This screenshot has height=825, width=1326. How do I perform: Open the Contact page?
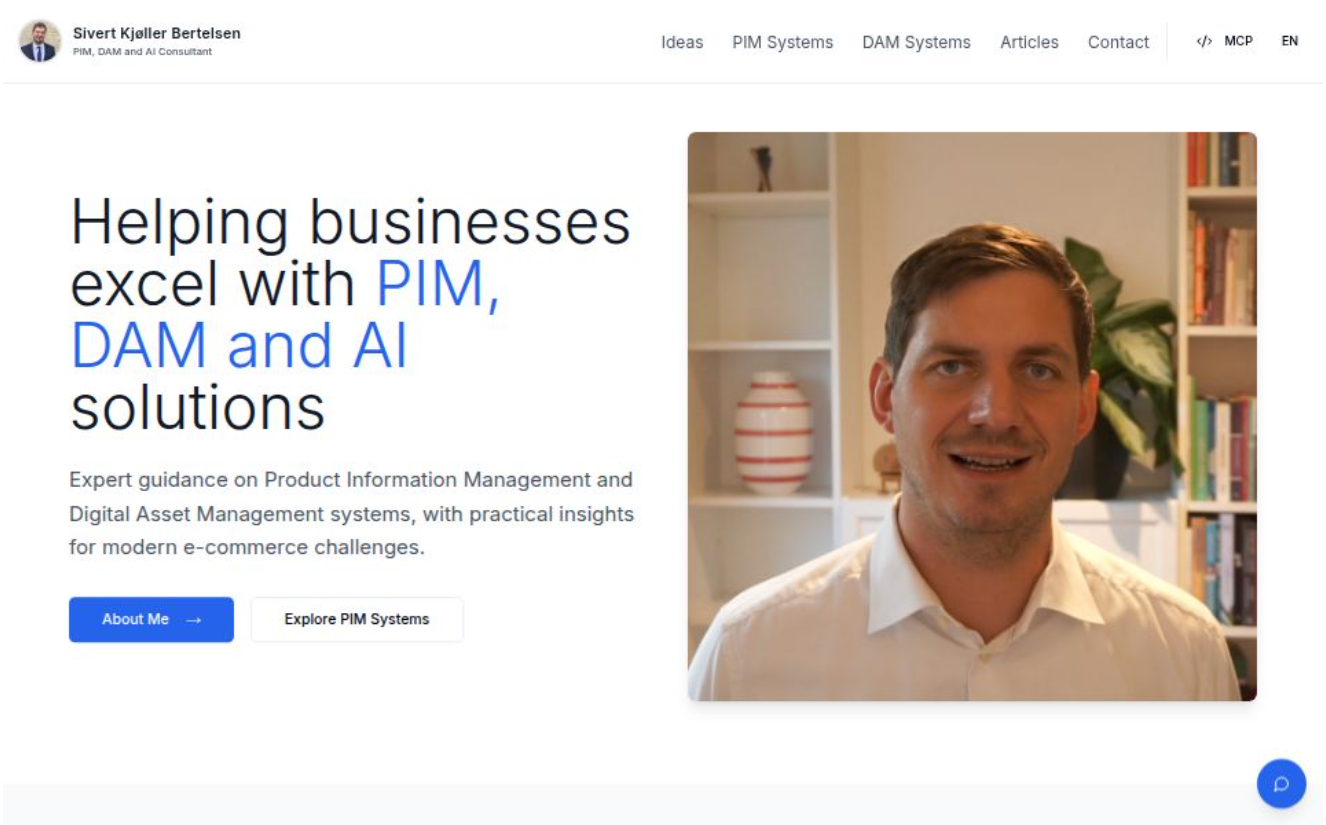pos(1118,42)
